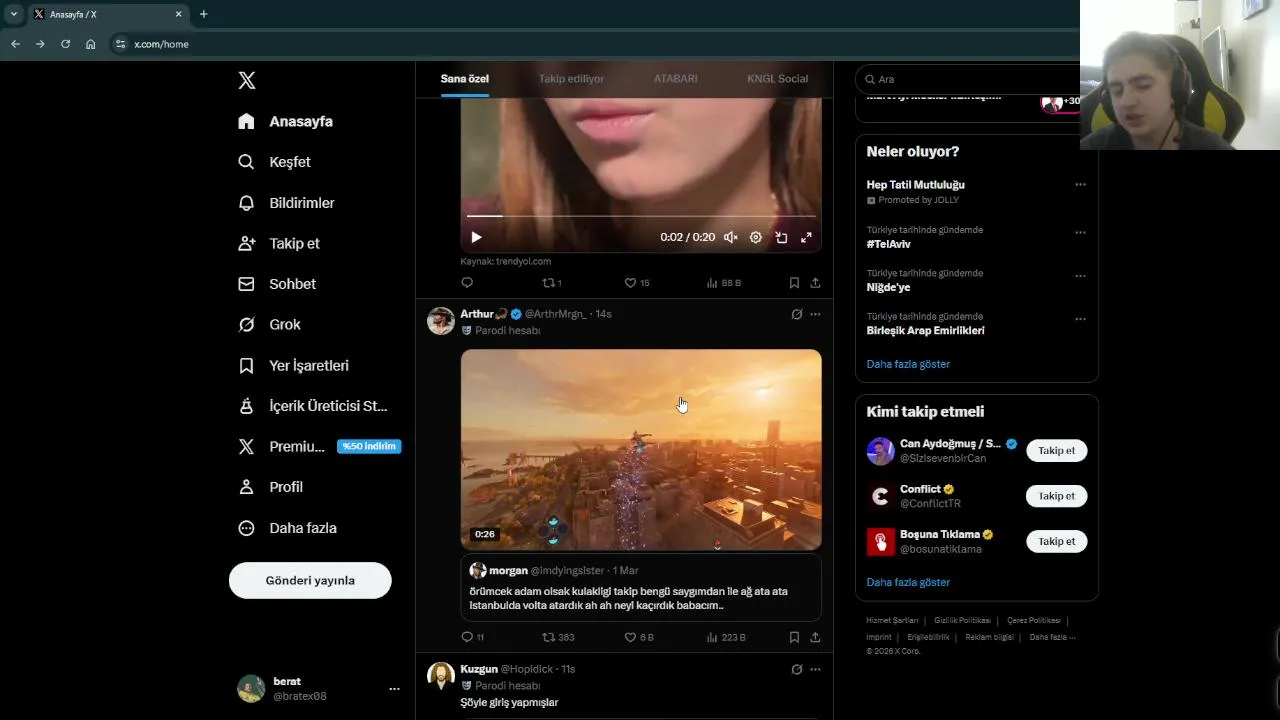Share the trendyol video post
1280x720 pixels.
tap(815, 283)
